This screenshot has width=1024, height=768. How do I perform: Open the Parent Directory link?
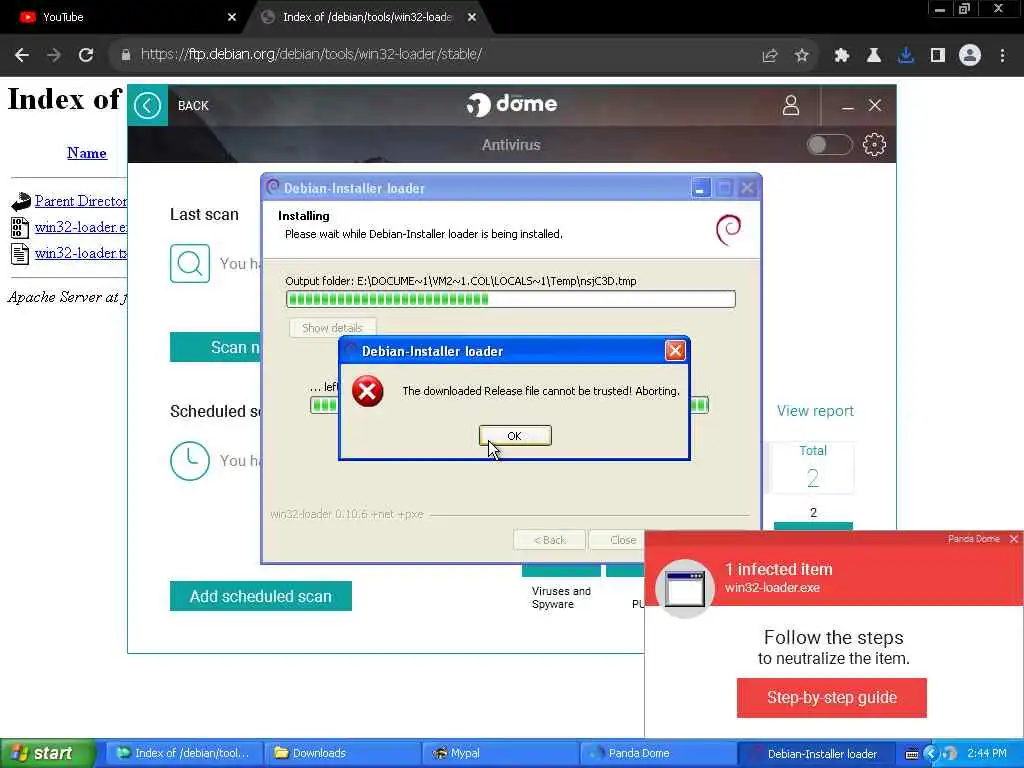pos(81,201)
